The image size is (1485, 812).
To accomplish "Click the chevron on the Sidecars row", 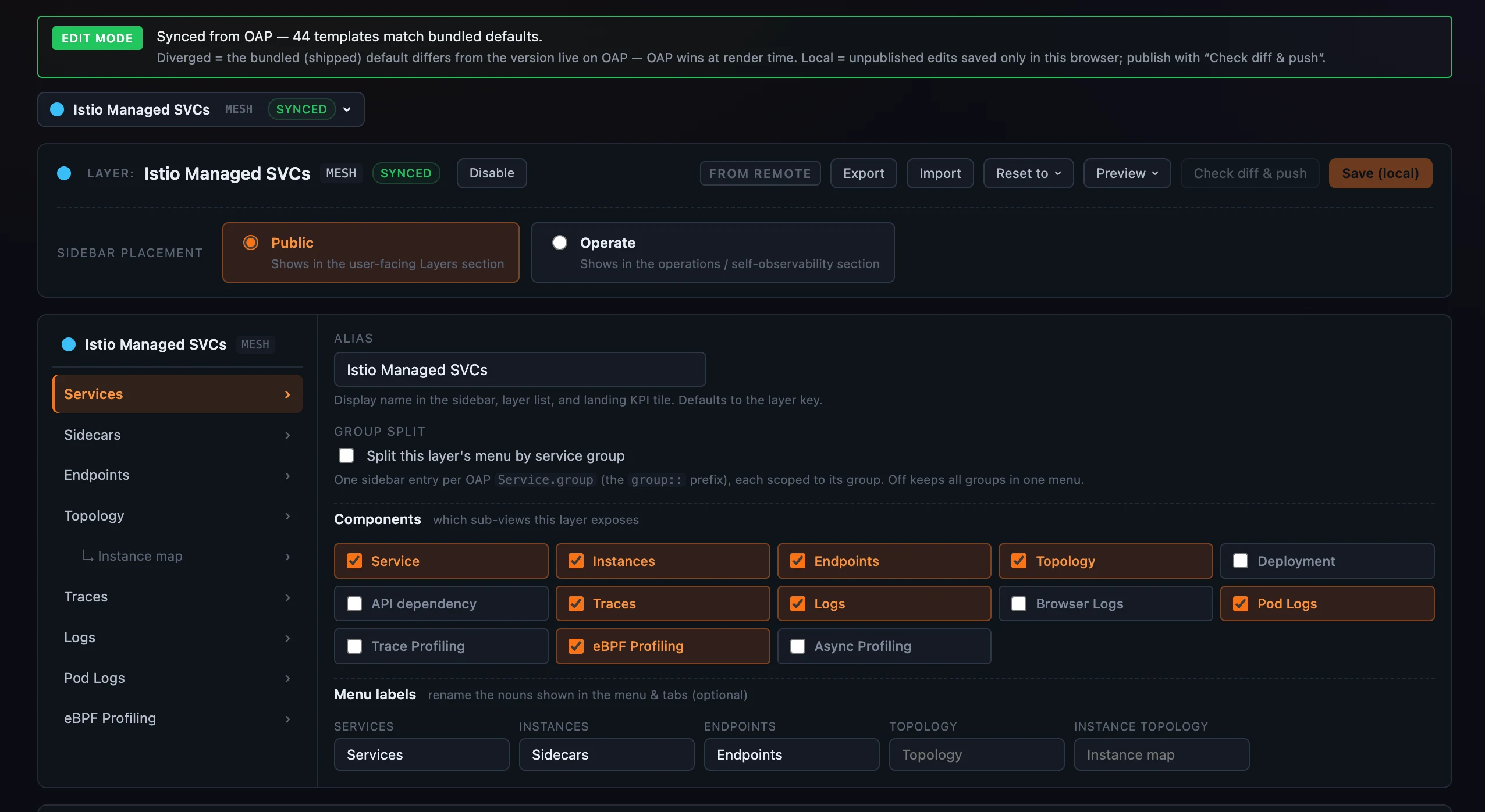I will [x=287, y=435].
